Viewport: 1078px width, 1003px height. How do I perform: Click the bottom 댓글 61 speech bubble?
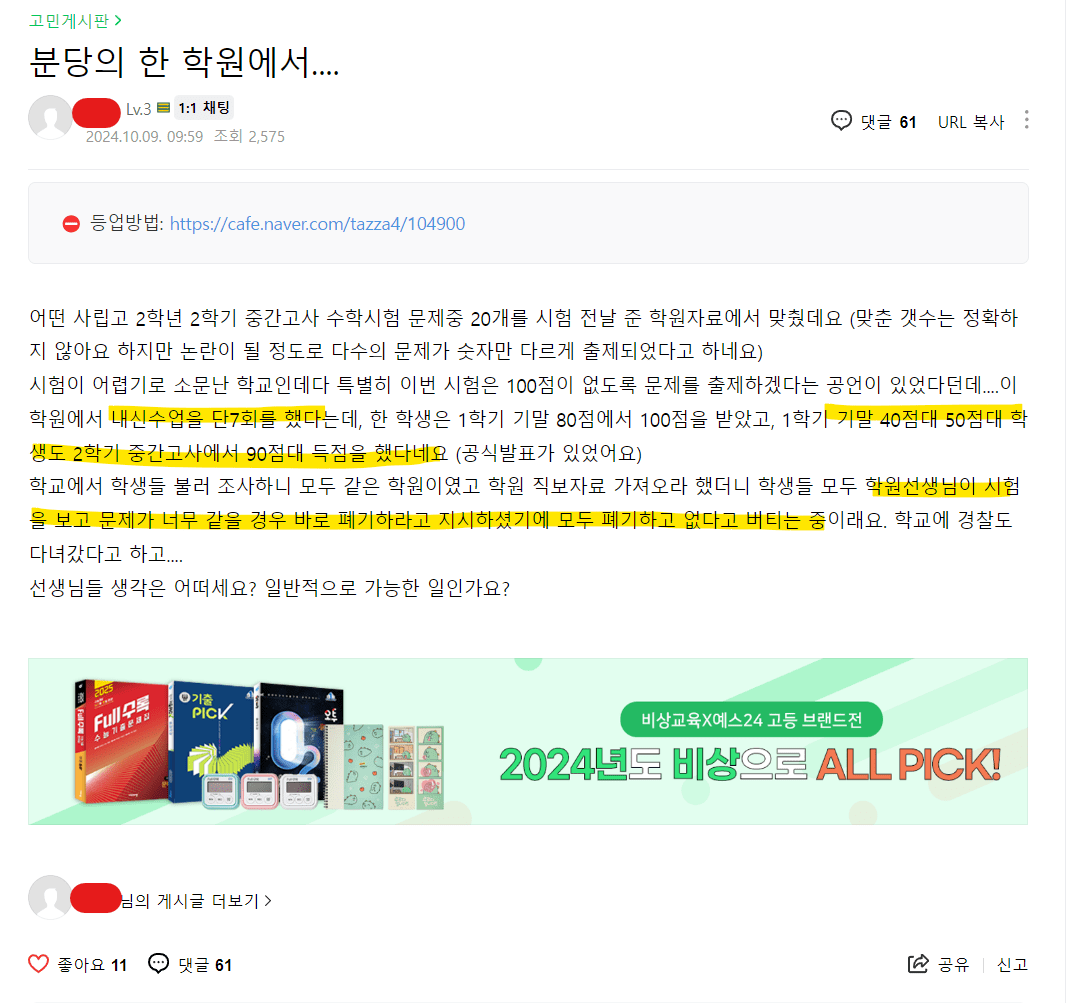(x=159, y=964)
